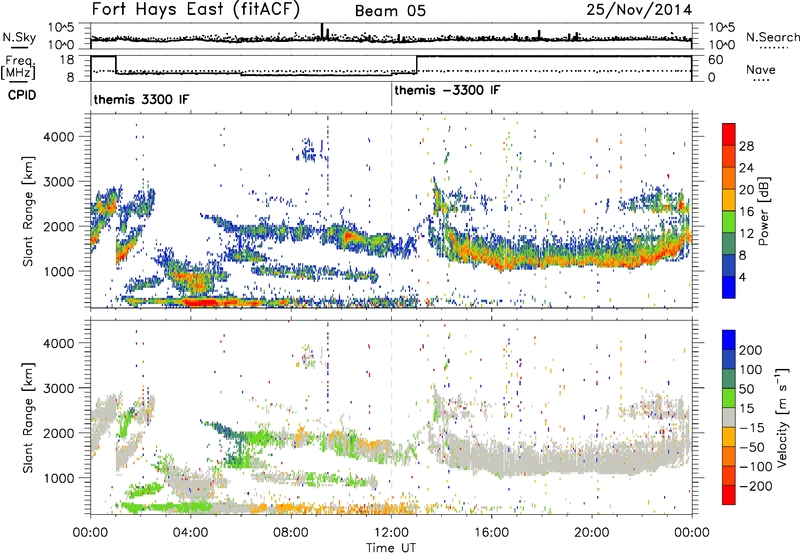Click the light green 12-16 dB Power segment

(729, 221)
